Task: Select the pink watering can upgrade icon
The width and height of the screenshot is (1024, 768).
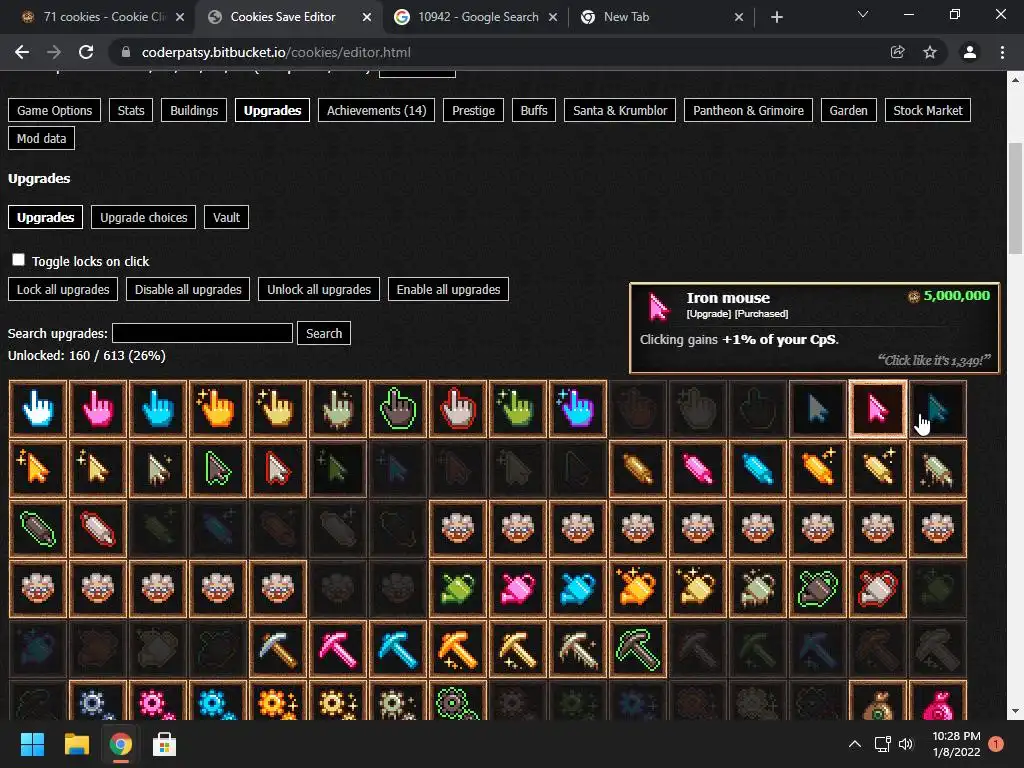Action: coord(518,589)
